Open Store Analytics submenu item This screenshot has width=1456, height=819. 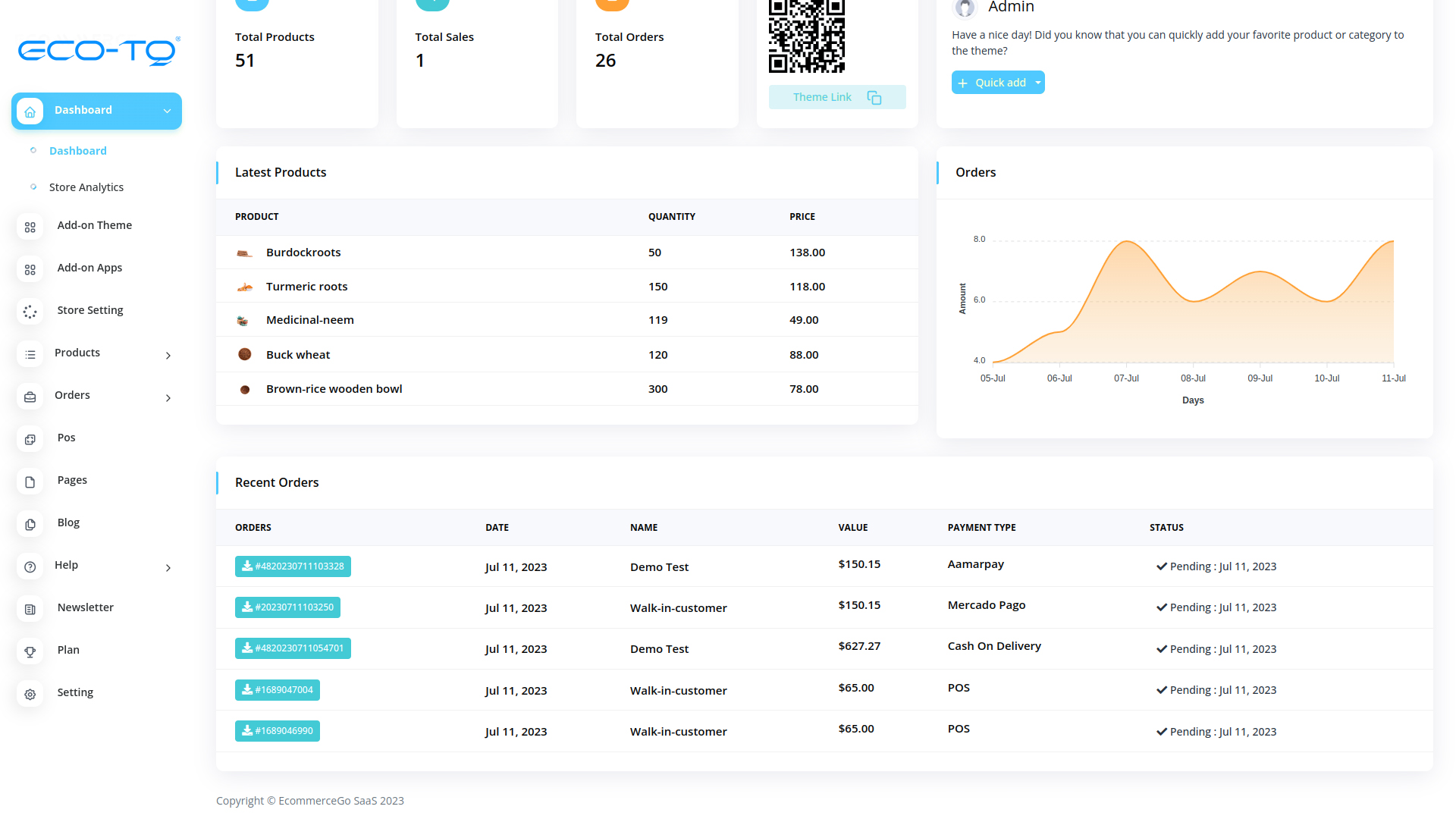(x=86, y=187)
